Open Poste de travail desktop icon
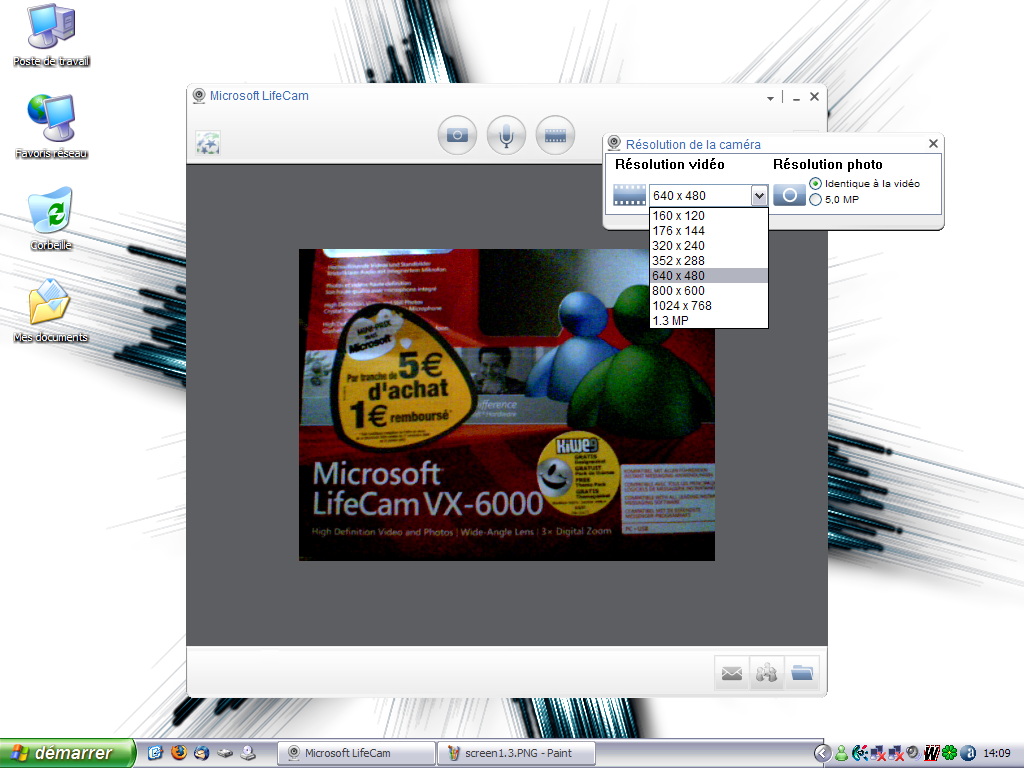Viewport: 1024px width, 768px height. 52,35
